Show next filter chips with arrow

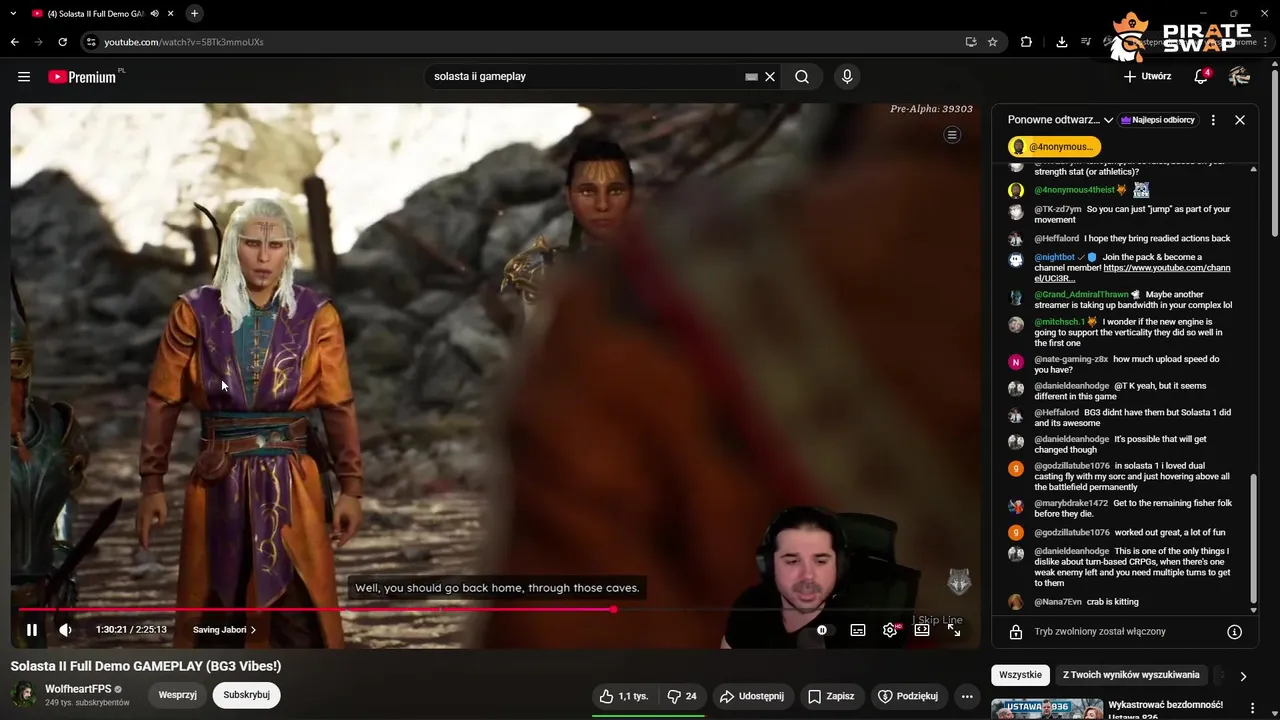click(x=1243, y=676)
